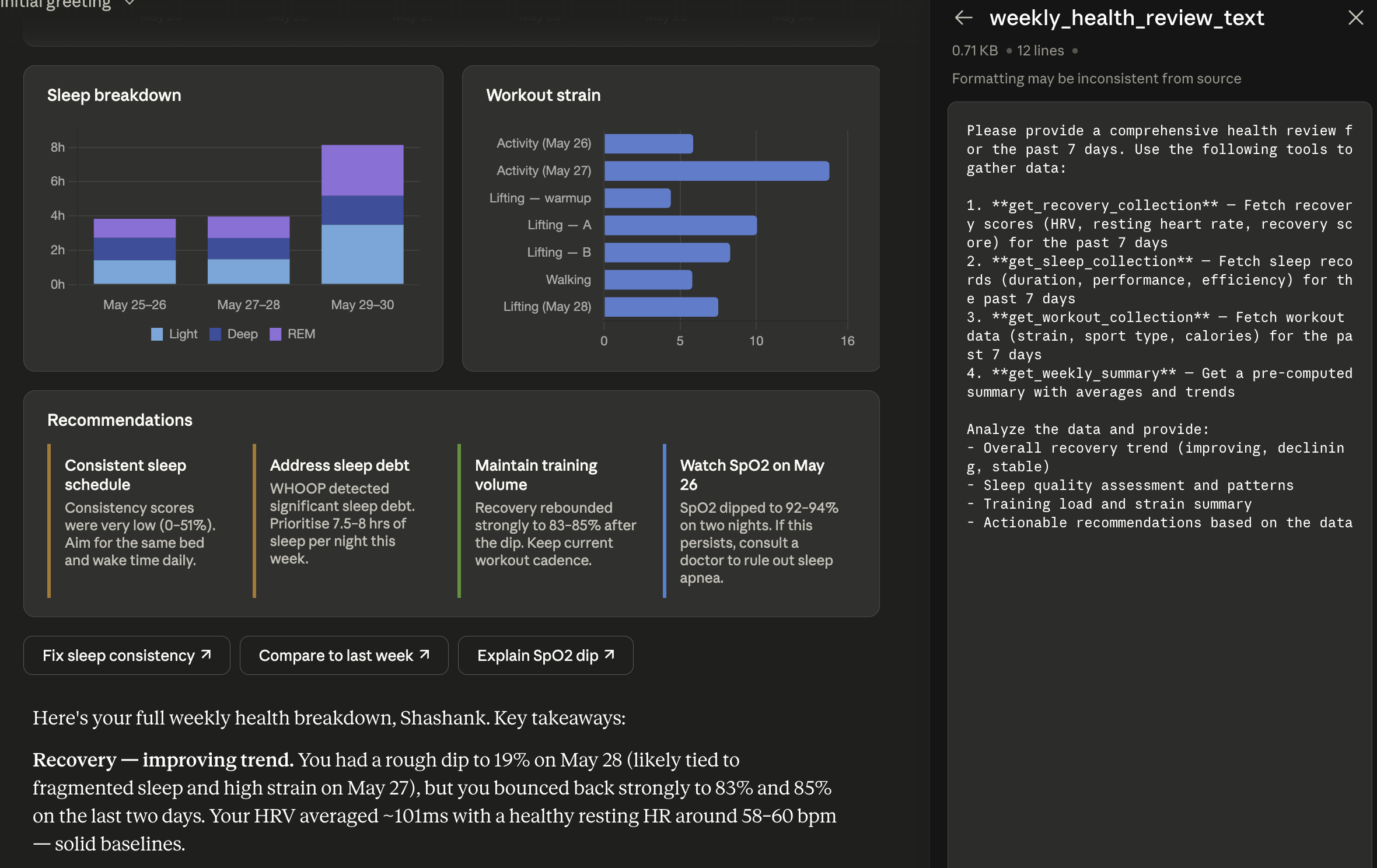This screenshot has width=1377, height=868.
Task: Click the Workout strain chart title
Action: coord(543,95)
